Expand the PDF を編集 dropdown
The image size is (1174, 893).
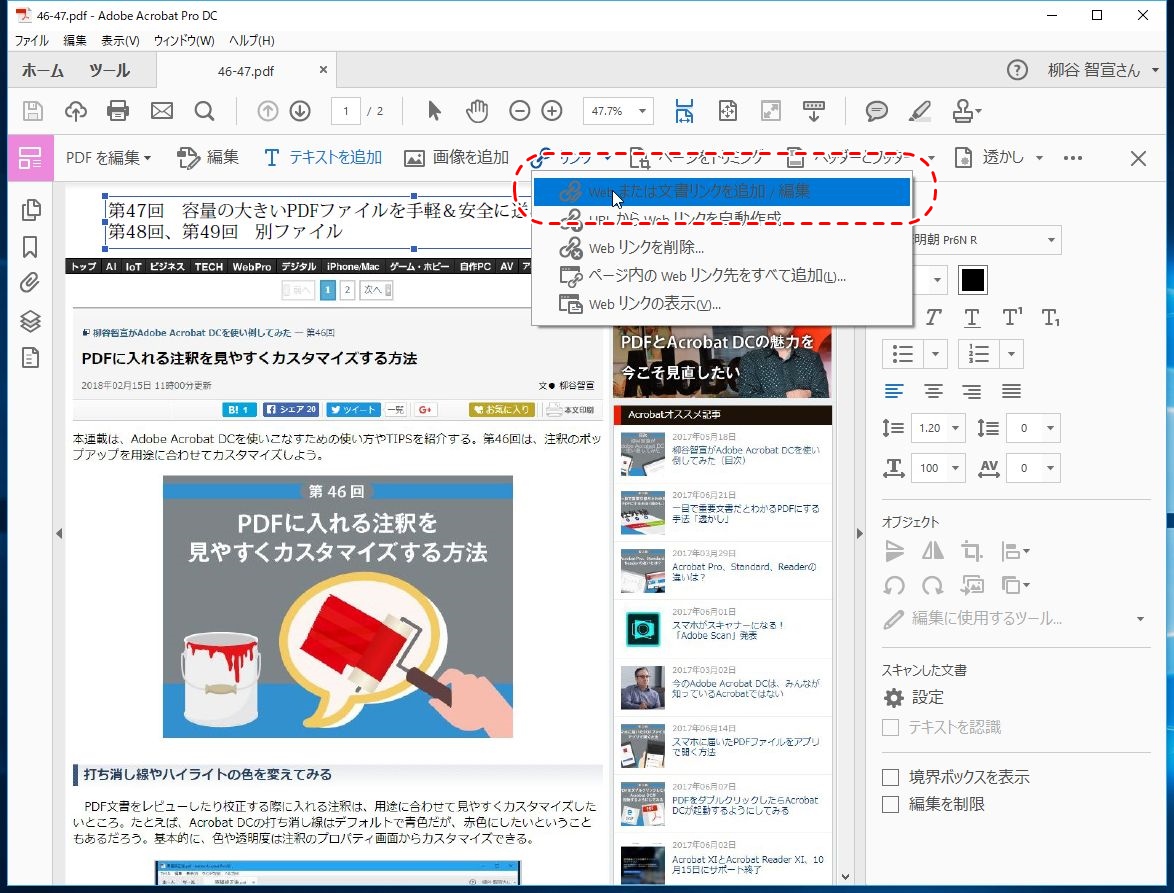[108, 158]
